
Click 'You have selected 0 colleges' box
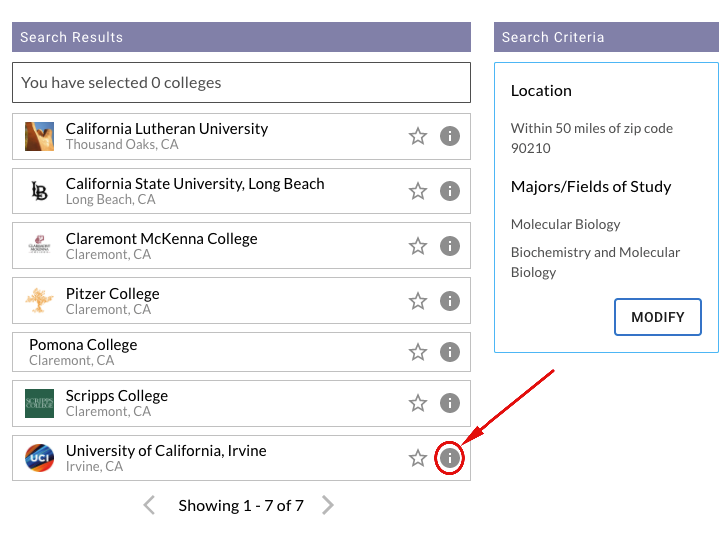pos(241,83)
